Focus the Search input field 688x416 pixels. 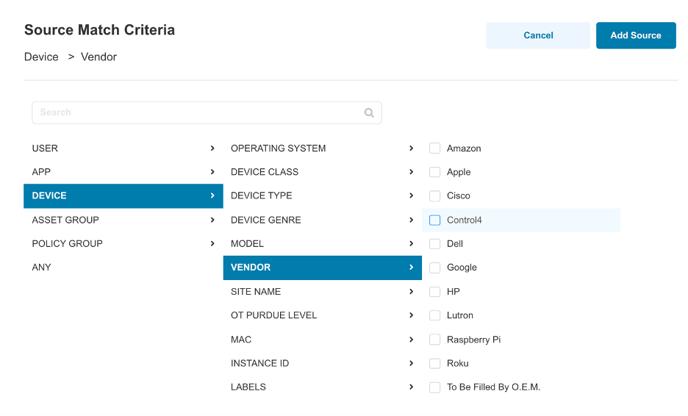(x=207, y=113)
